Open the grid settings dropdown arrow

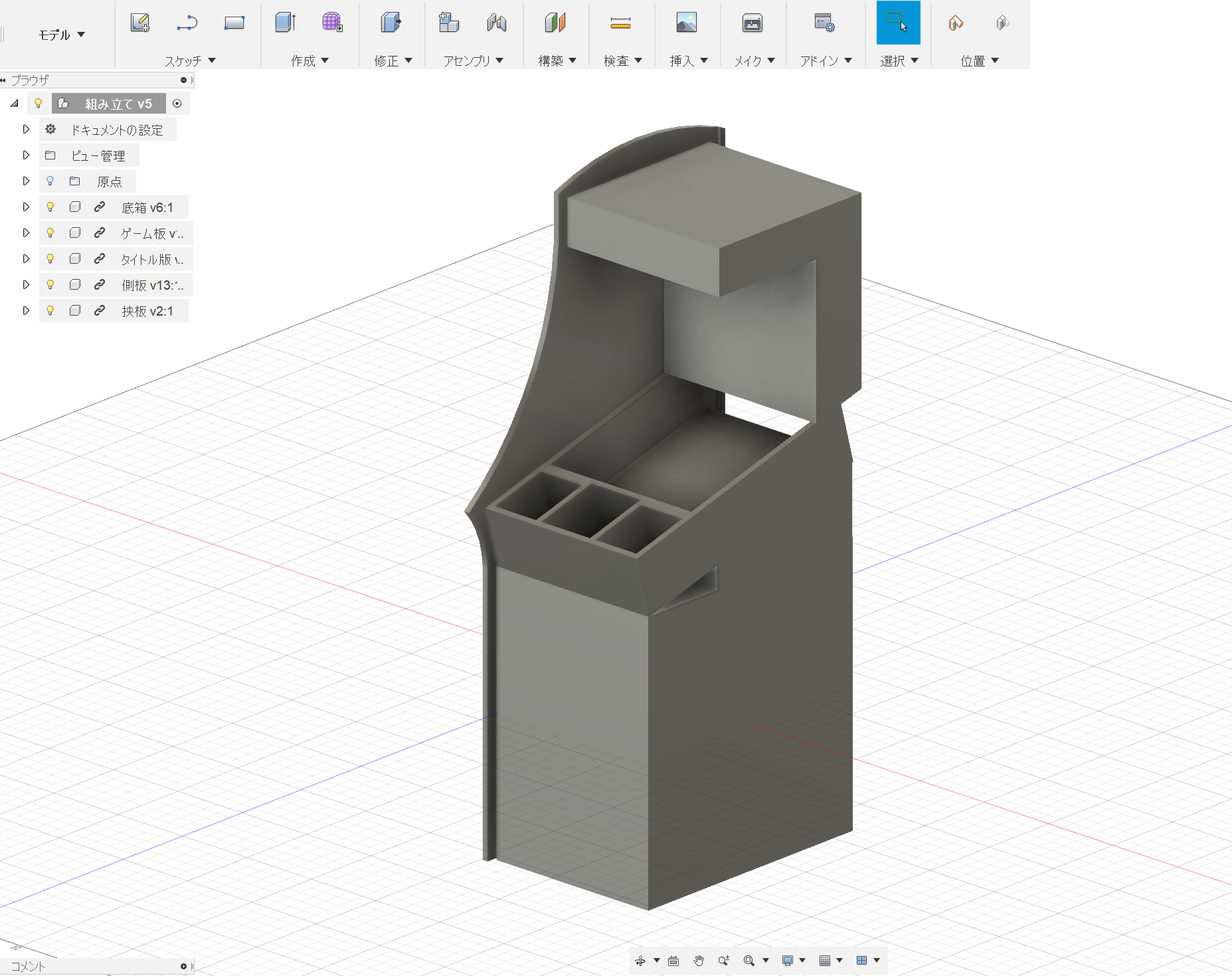839,961
